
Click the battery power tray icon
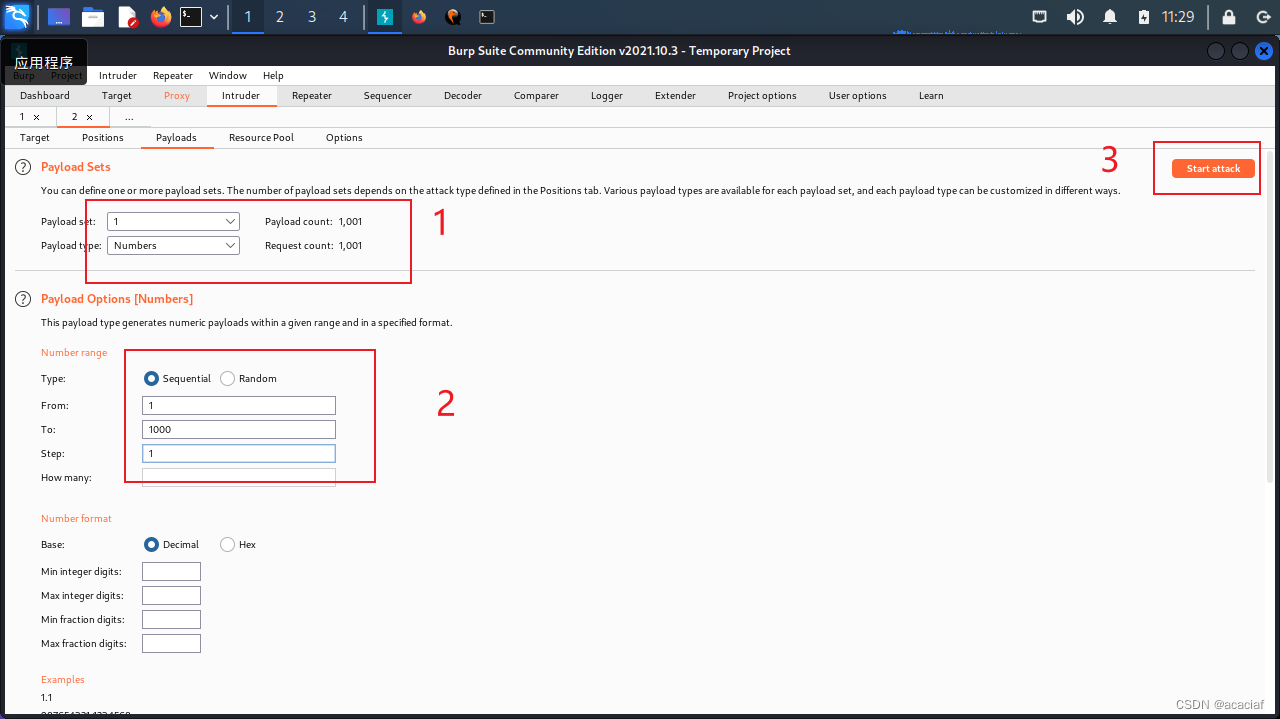pyautogui.click(x=1144, y=17)
